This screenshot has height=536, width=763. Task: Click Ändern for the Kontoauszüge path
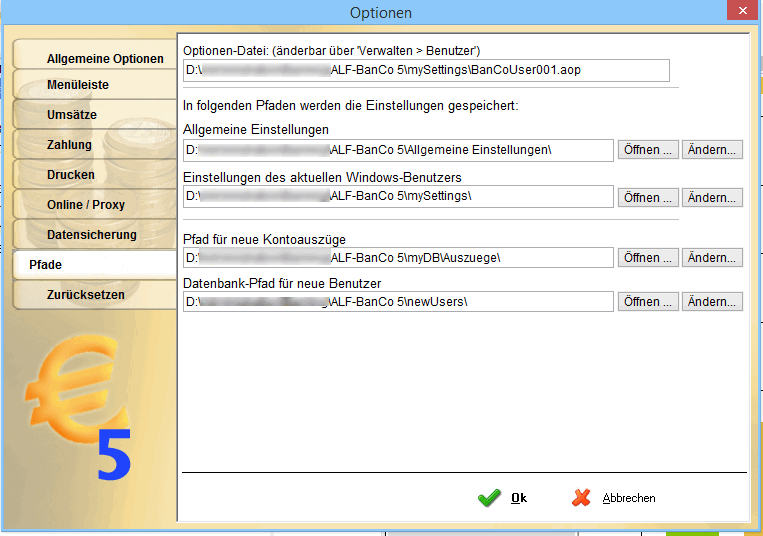pos(712,257)
